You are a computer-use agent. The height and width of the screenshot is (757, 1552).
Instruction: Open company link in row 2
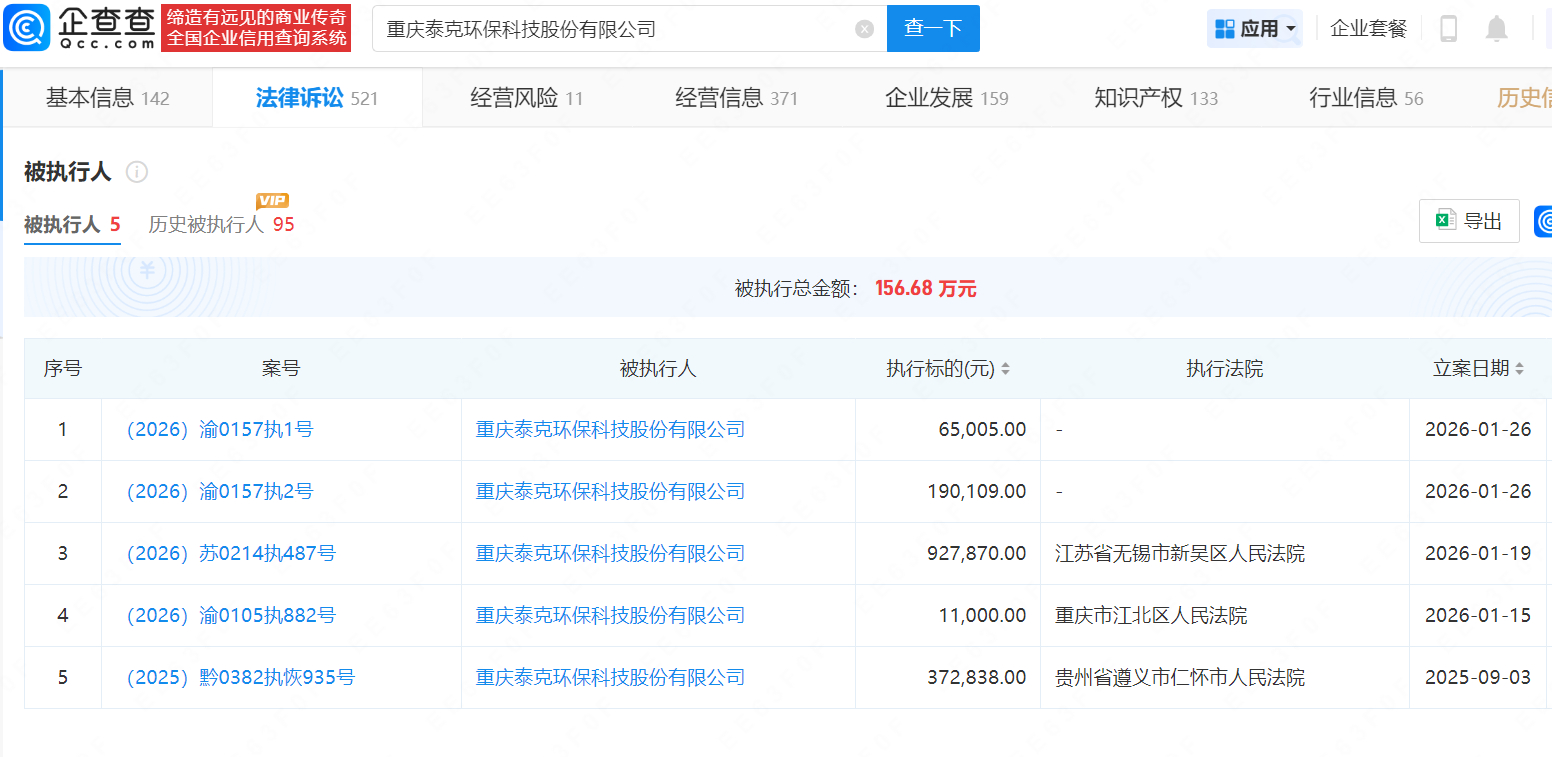coord(610,492)
